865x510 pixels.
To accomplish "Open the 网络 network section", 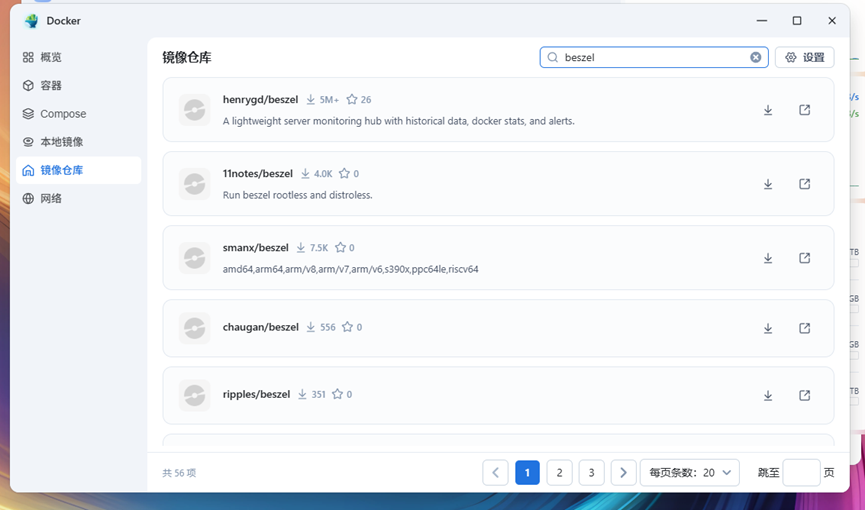I will (78, 198).
